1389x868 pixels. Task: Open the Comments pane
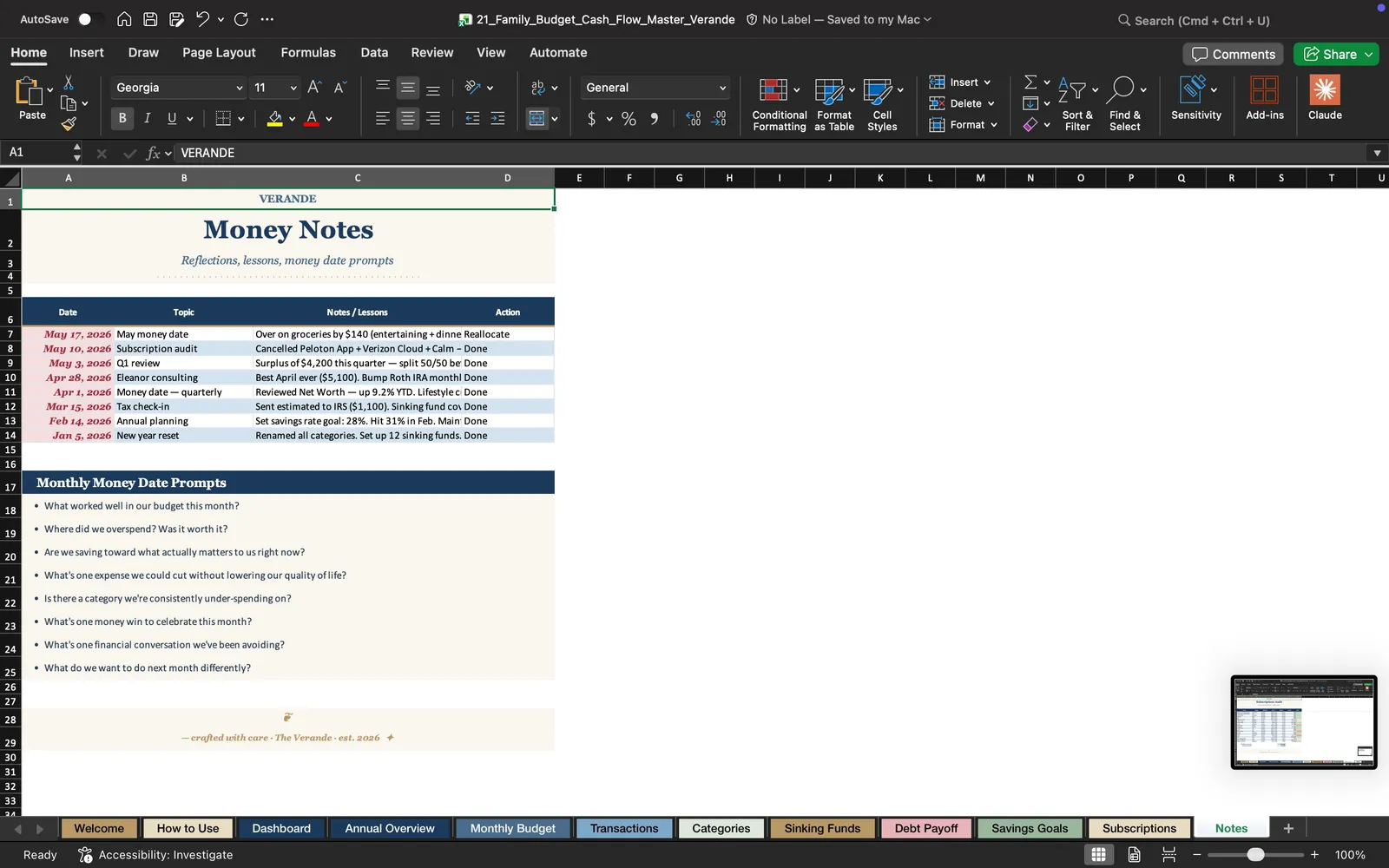(1233, 54)
